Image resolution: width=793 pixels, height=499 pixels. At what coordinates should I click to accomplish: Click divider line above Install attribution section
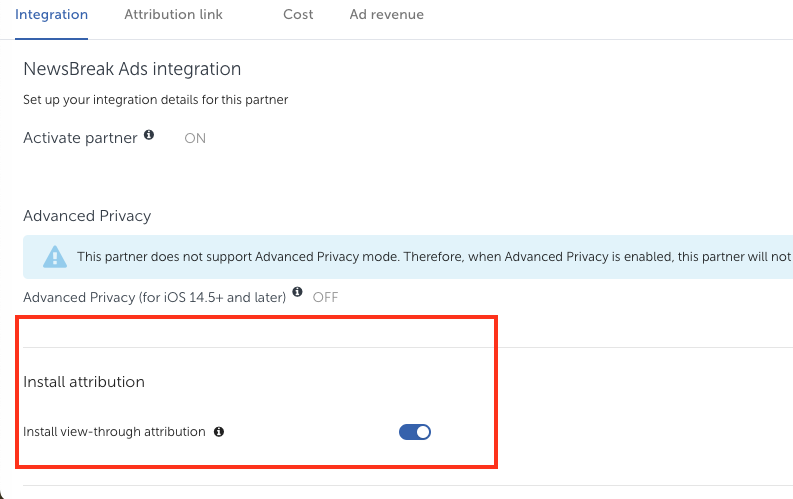click(400, 348)
